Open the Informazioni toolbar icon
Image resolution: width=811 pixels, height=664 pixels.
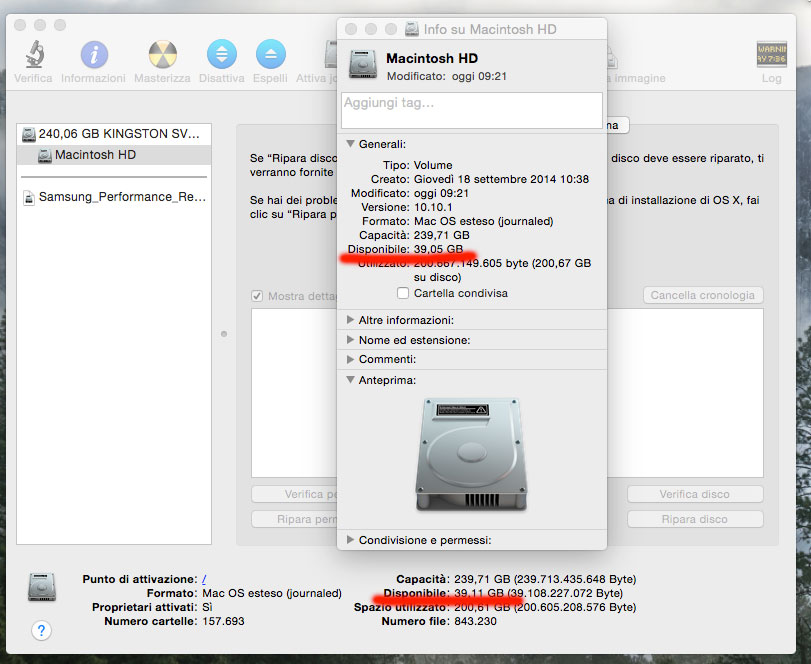pos(94,54)
